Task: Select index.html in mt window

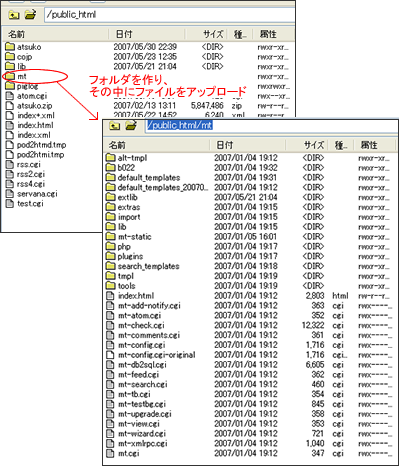Action: (x=130, y=296)
